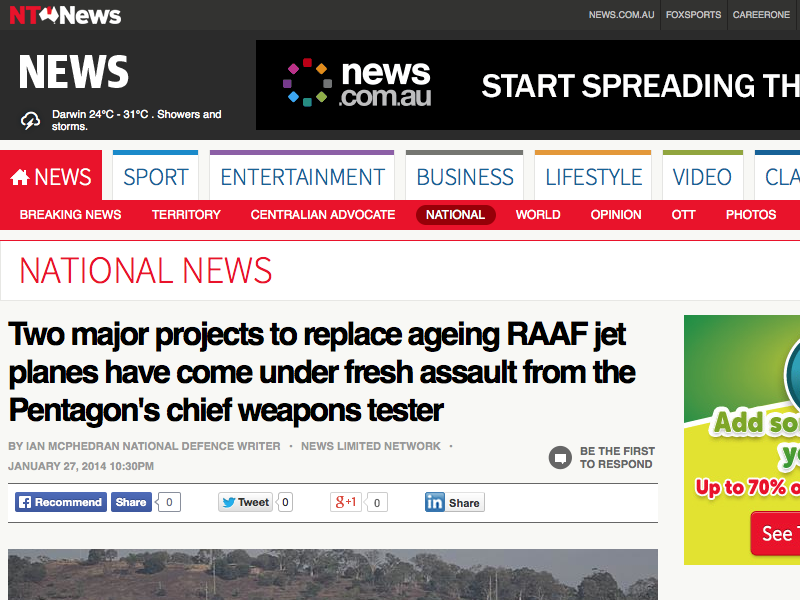This screenshot has width=800, height=600.
Task: Select the LIFESTYLE tab
Action: [593, 177]
